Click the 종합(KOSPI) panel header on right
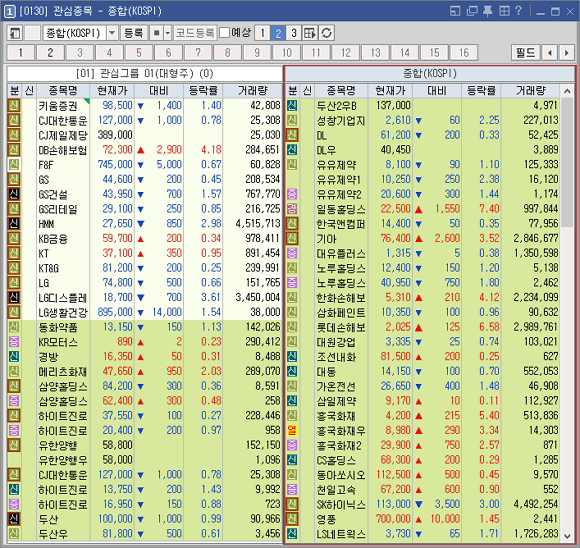The height and width of the screenshot is (548, 580). pyautogui.click(x=429, y=73)
